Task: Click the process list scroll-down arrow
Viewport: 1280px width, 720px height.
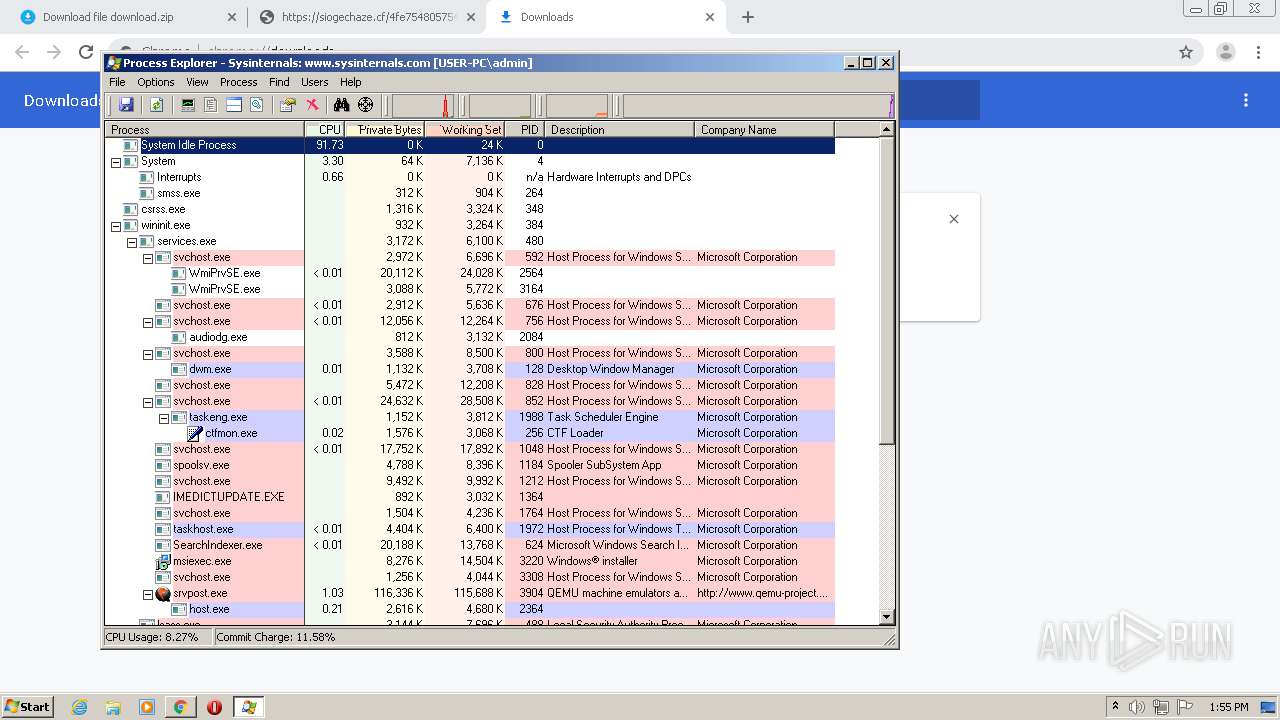Action: [886, 617]
